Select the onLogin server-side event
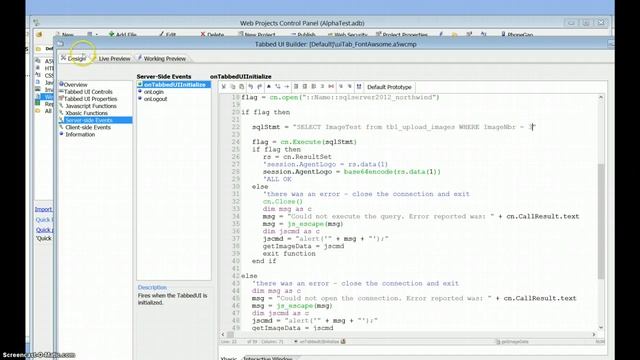The image size is (640, 360). pyautogui.click(x=151, y=92)
